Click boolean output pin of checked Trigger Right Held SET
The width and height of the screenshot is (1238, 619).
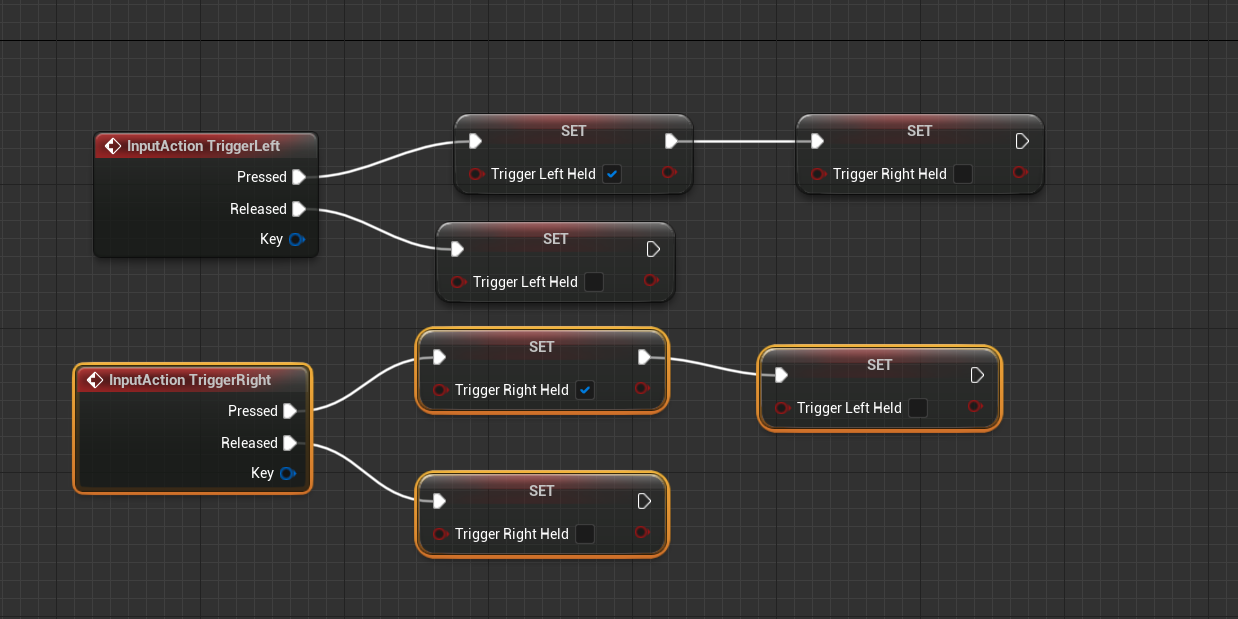(643, 388)
